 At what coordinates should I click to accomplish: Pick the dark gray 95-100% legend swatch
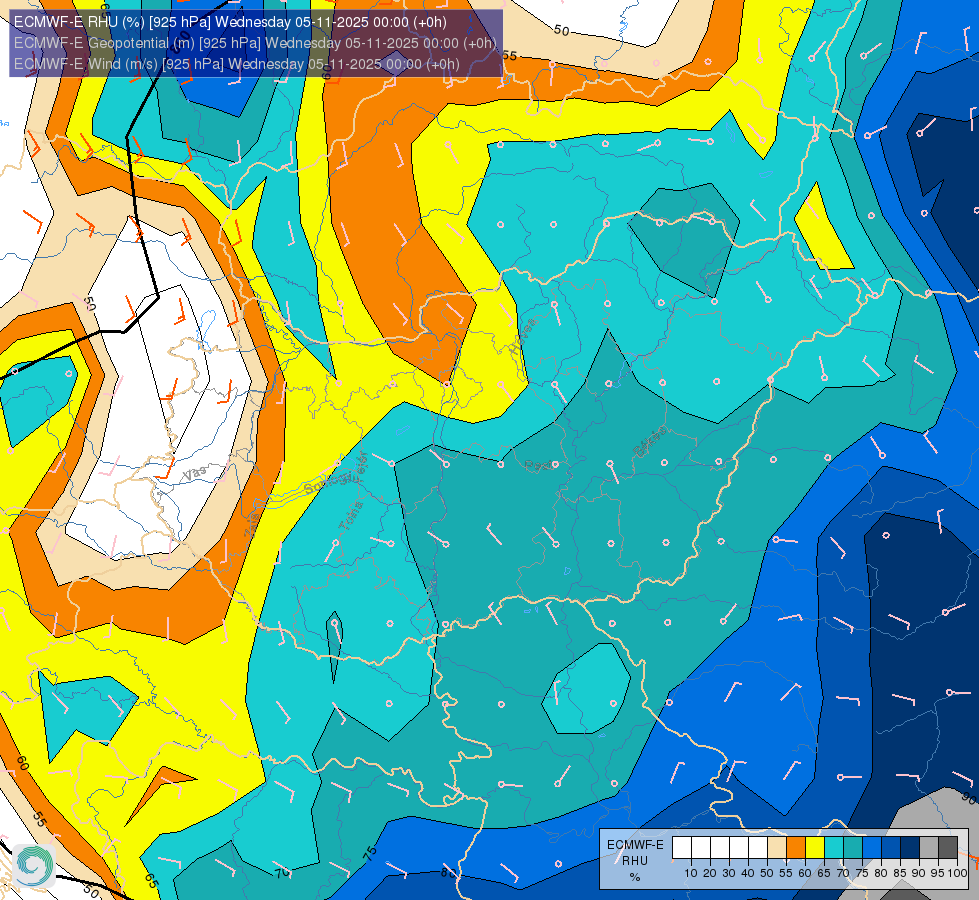[948, 848]
